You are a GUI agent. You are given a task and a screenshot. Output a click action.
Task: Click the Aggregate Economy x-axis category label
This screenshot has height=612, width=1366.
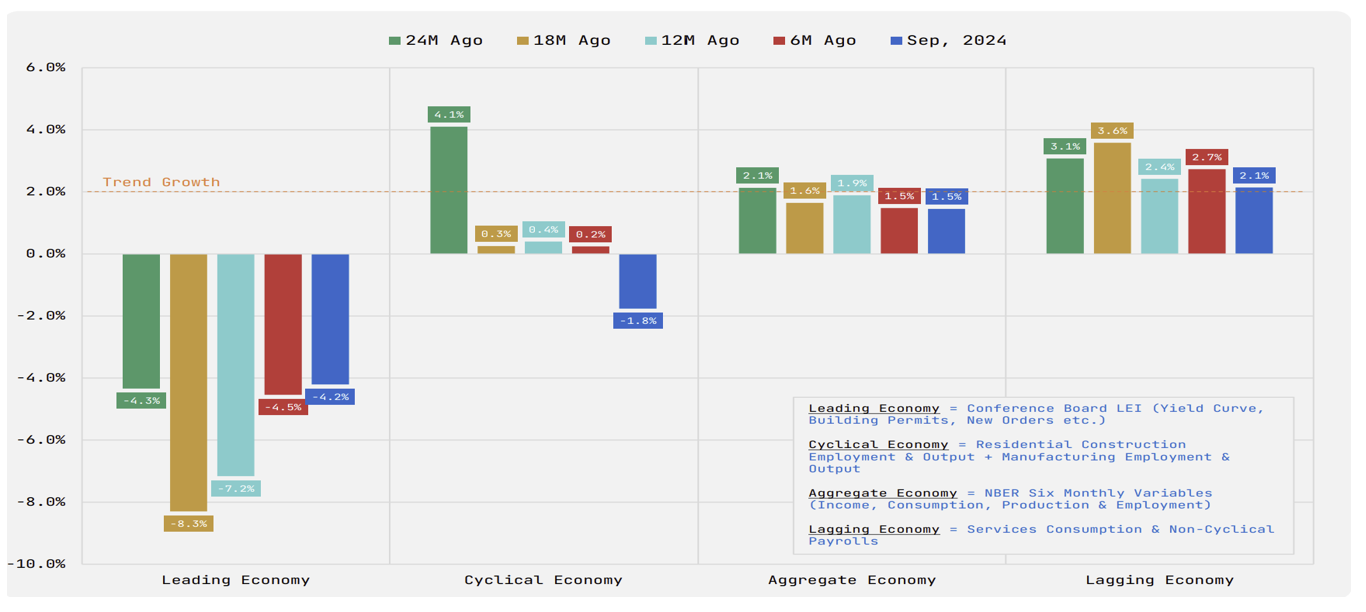[x=852, y=580]
